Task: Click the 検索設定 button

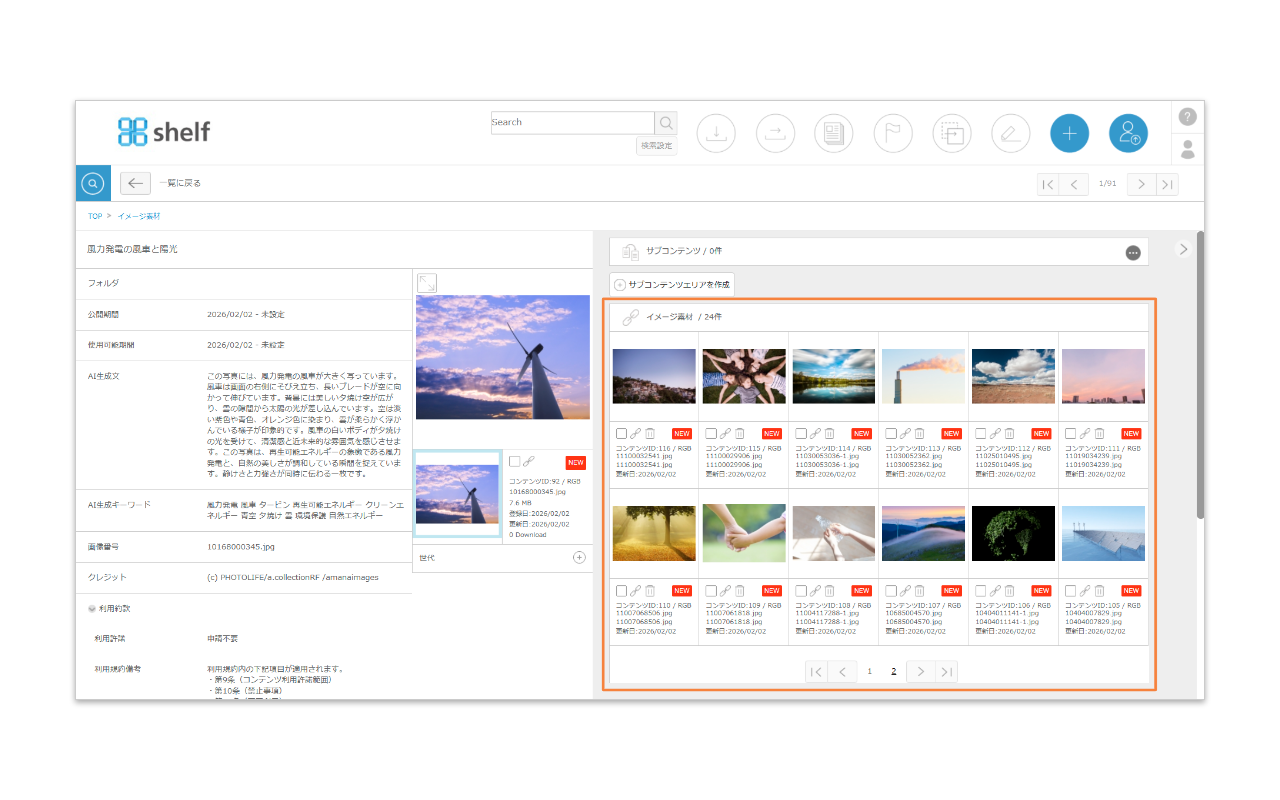Action: coord(656,146)
